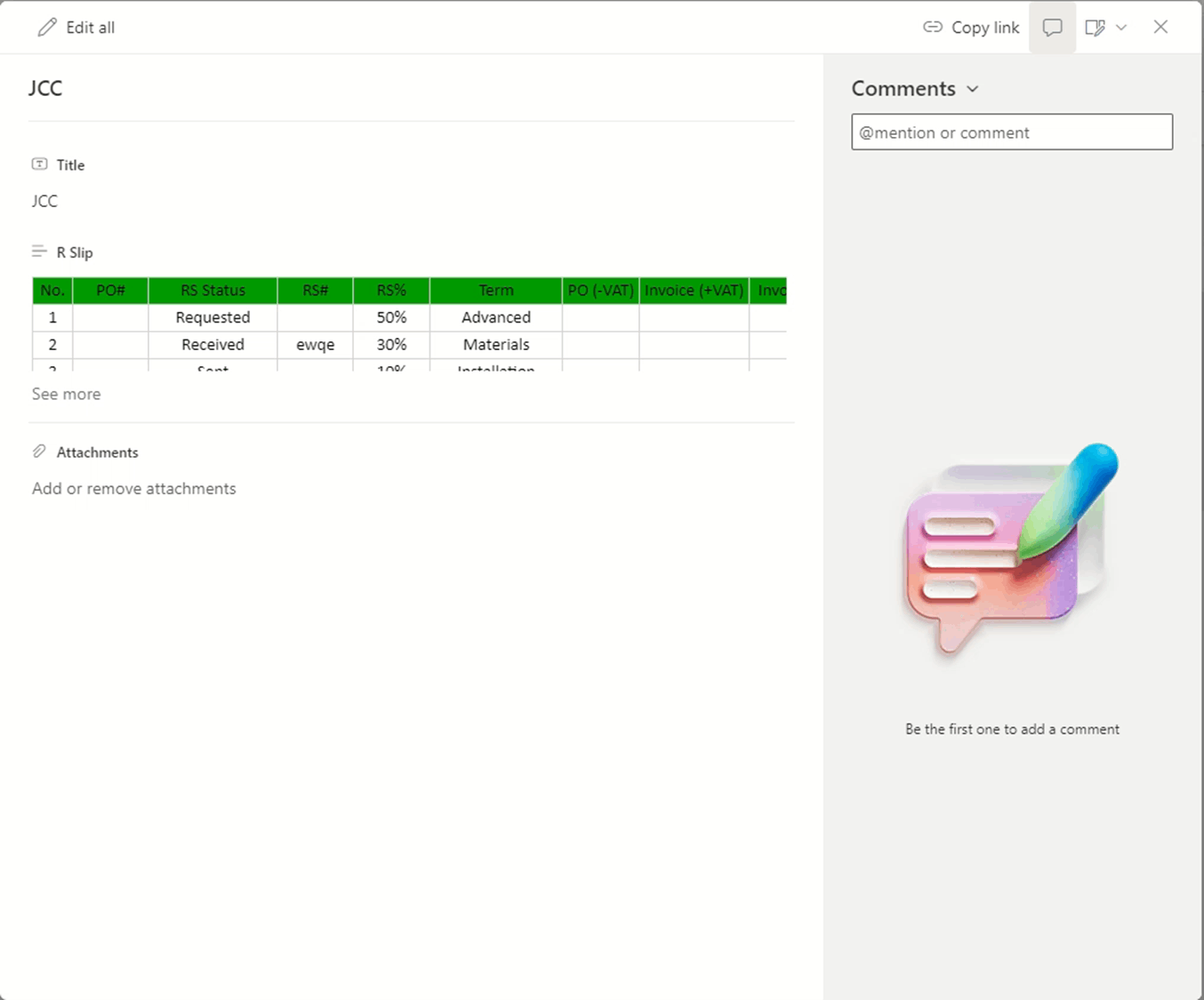Click the Invoice (+VAT) column header
This screenshot has width=1204, height=1000.
tap(694, 291)
